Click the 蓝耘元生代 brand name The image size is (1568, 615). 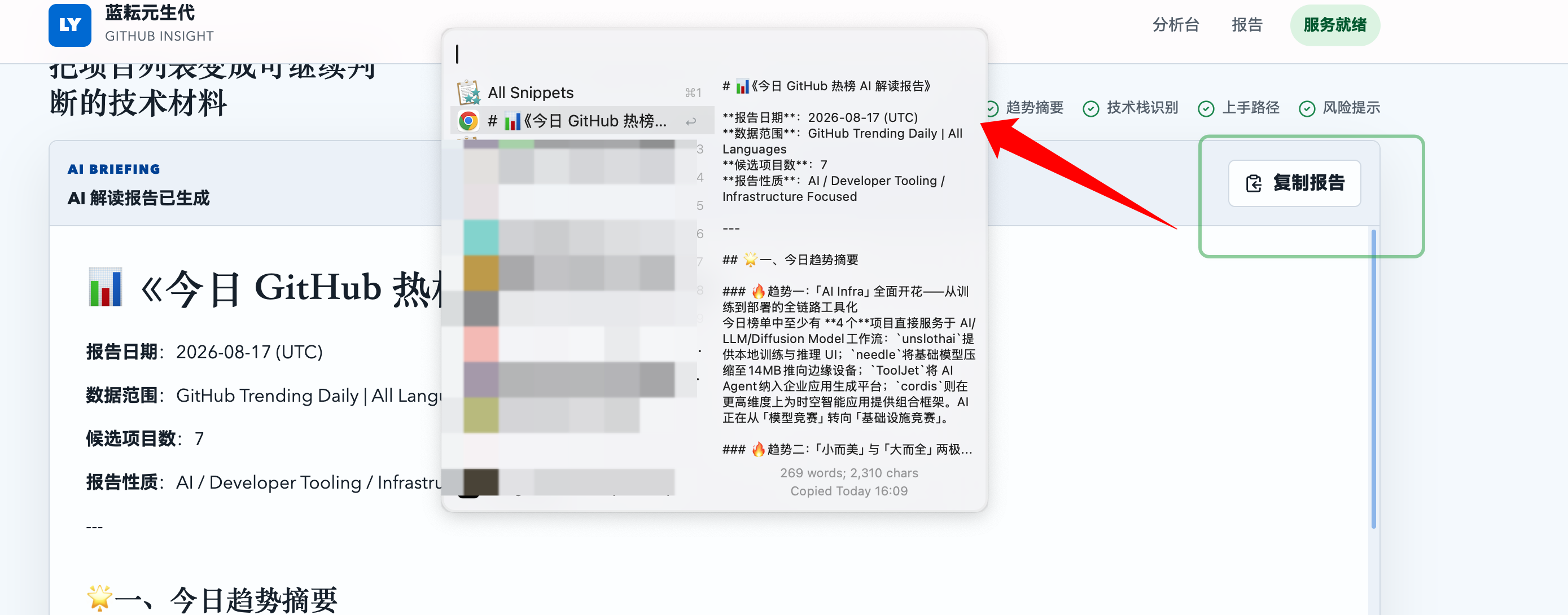150,13
